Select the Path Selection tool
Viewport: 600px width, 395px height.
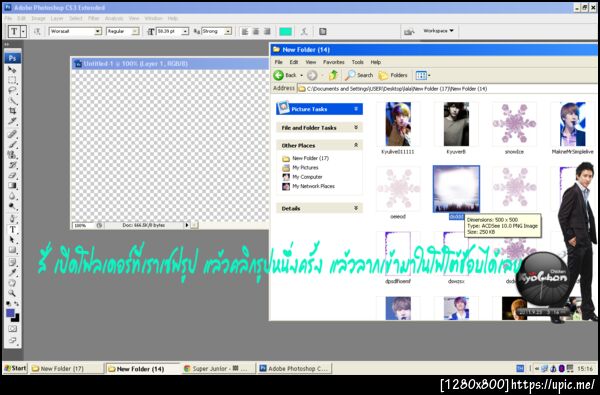pos(12,240)
